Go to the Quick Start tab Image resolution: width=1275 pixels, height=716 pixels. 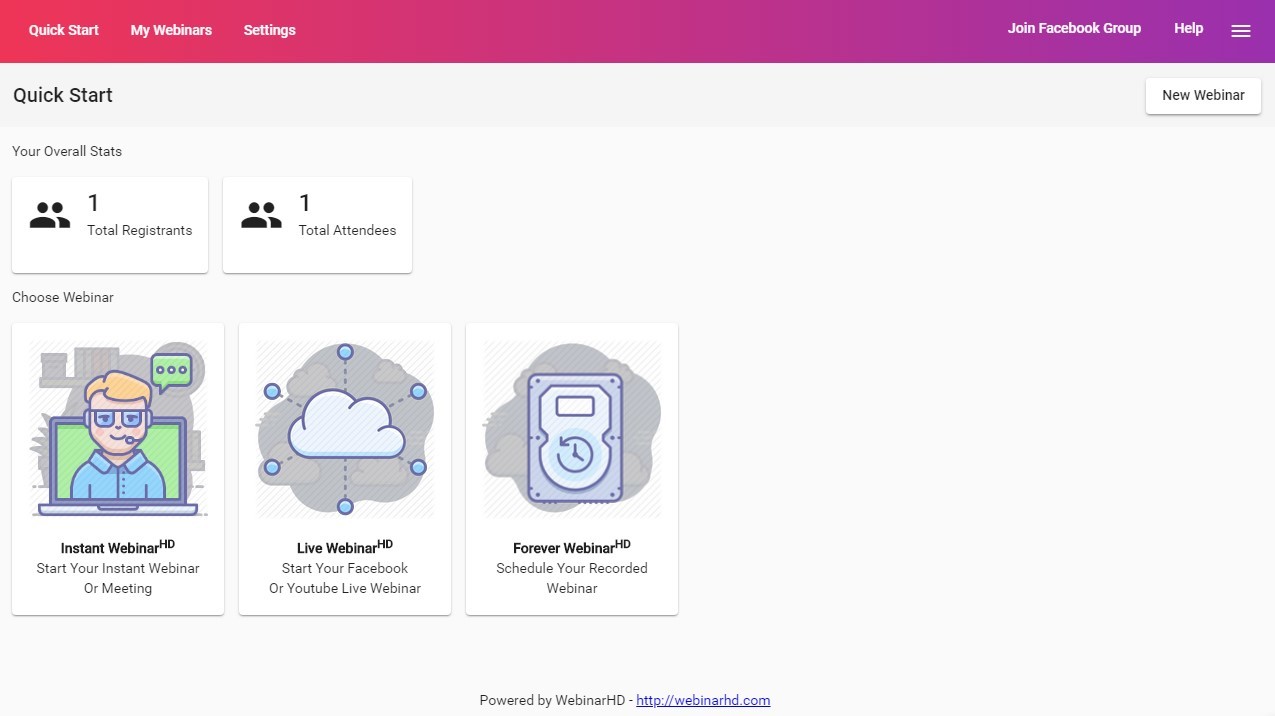point(64,30)
